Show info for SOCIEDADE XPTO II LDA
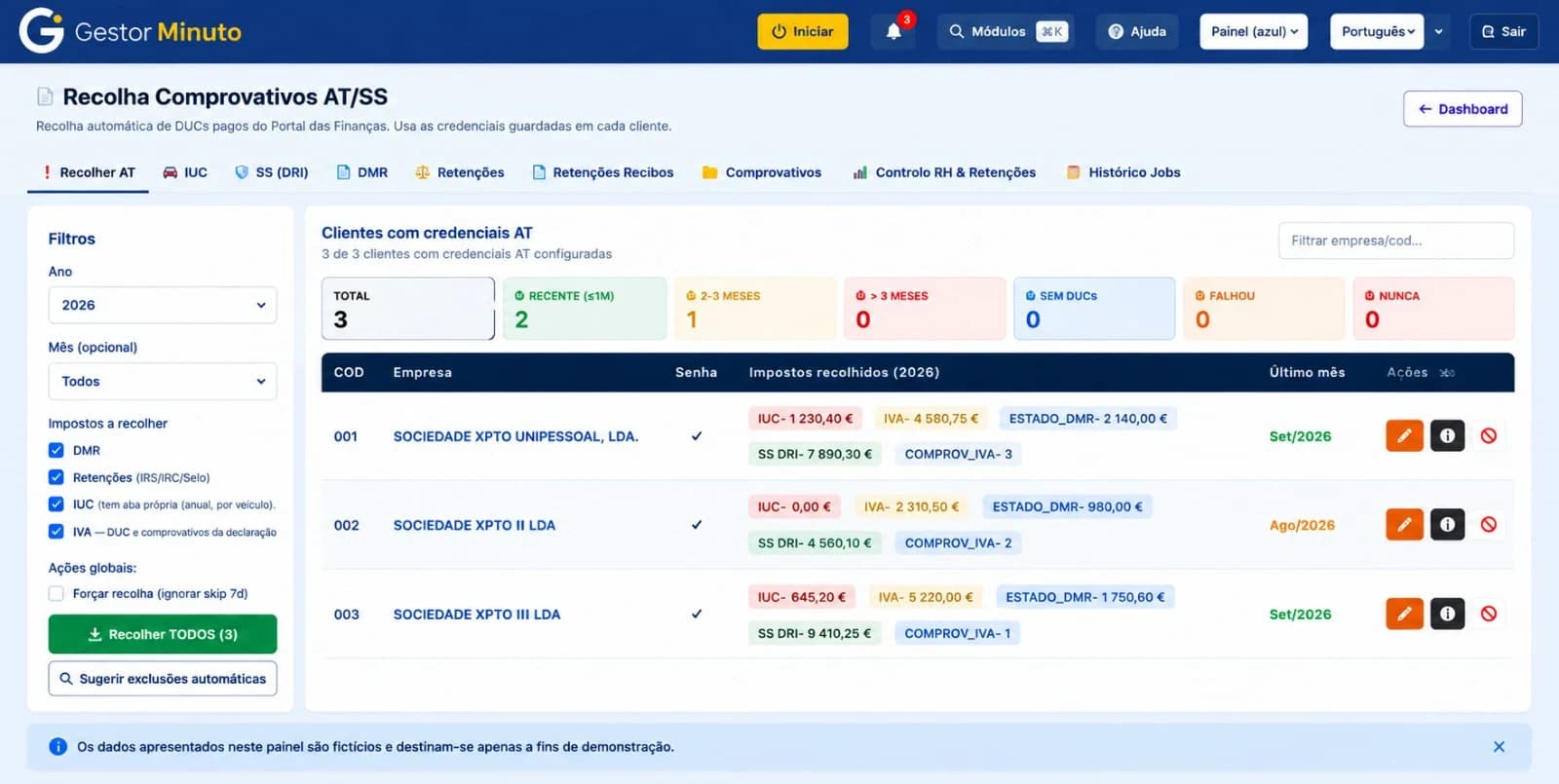Viewport: 1559px width, 784px height. coord(1447,524)
